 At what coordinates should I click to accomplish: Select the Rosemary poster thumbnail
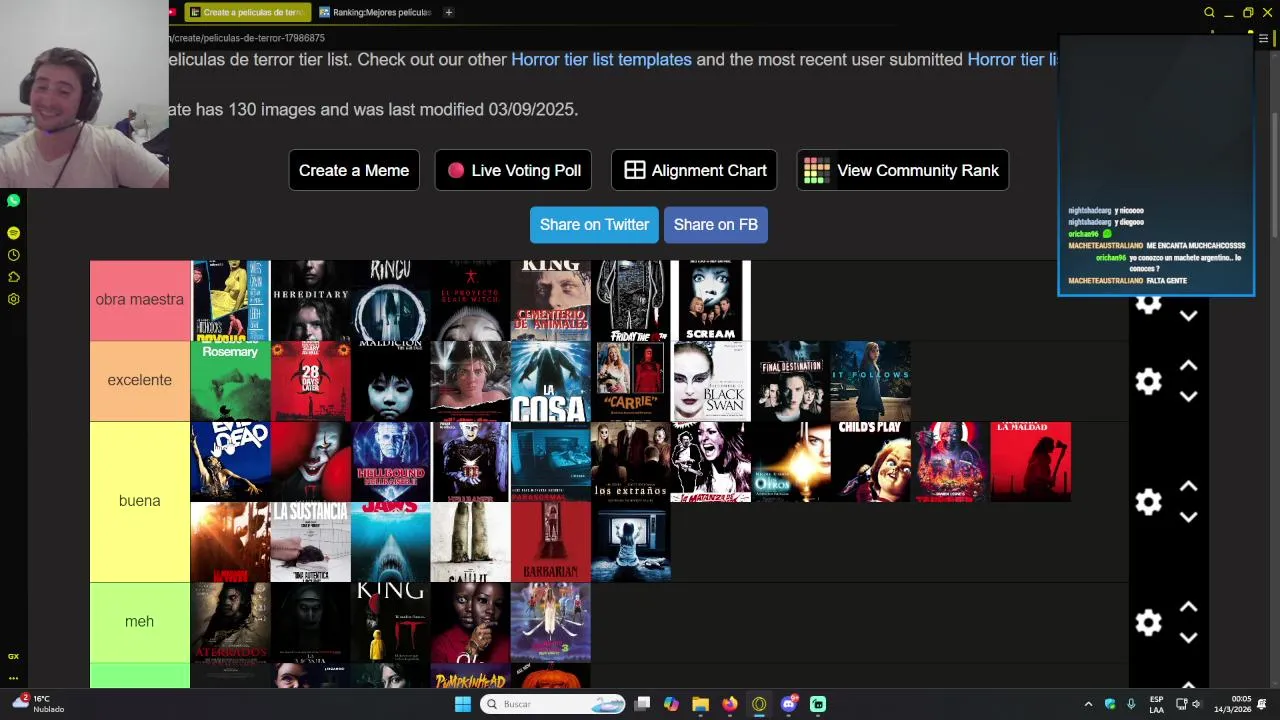pyautogui.click(x=231, y=381)
